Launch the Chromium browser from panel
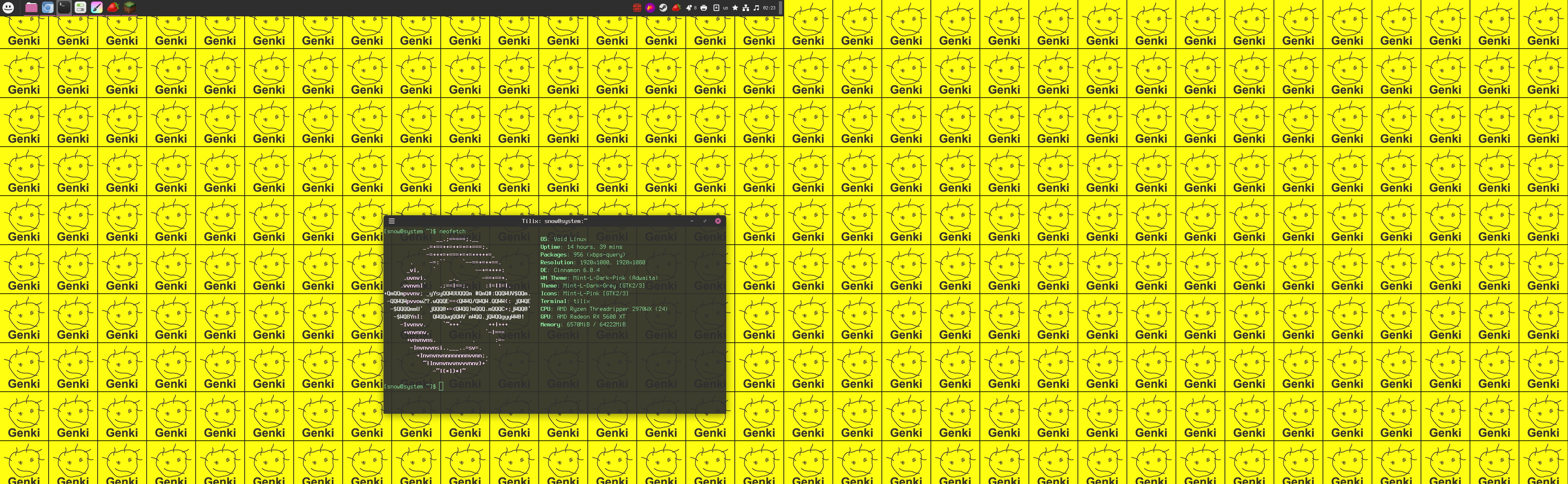 (x=47, y=8)
